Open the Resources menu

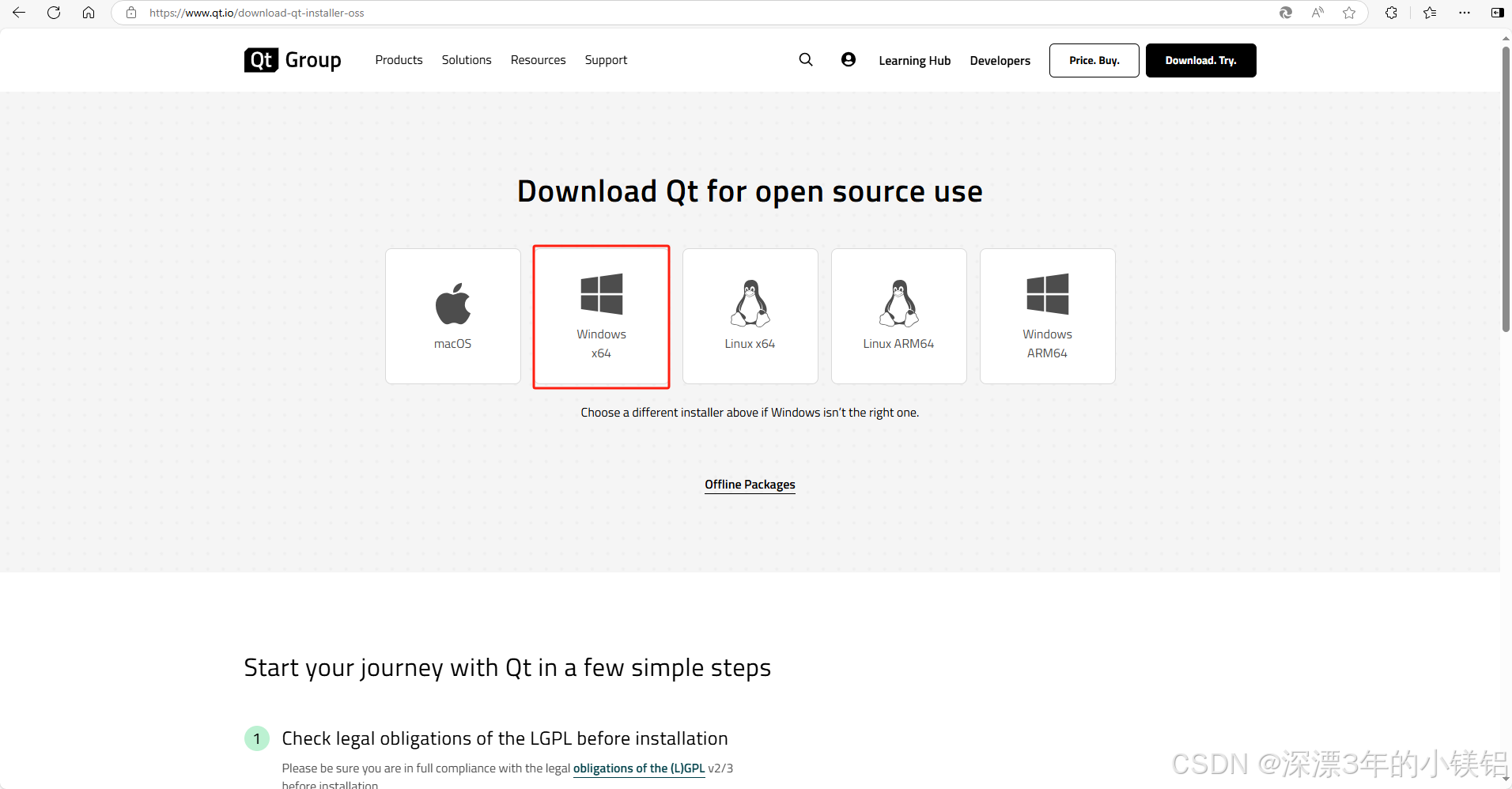point(538,60)
